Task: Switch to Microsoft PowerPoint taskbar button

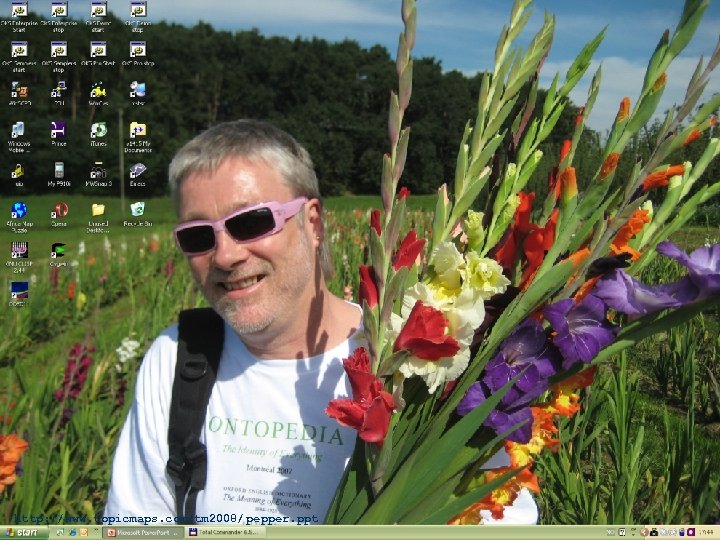Action: pyautogui.click(x=142, y=533)
